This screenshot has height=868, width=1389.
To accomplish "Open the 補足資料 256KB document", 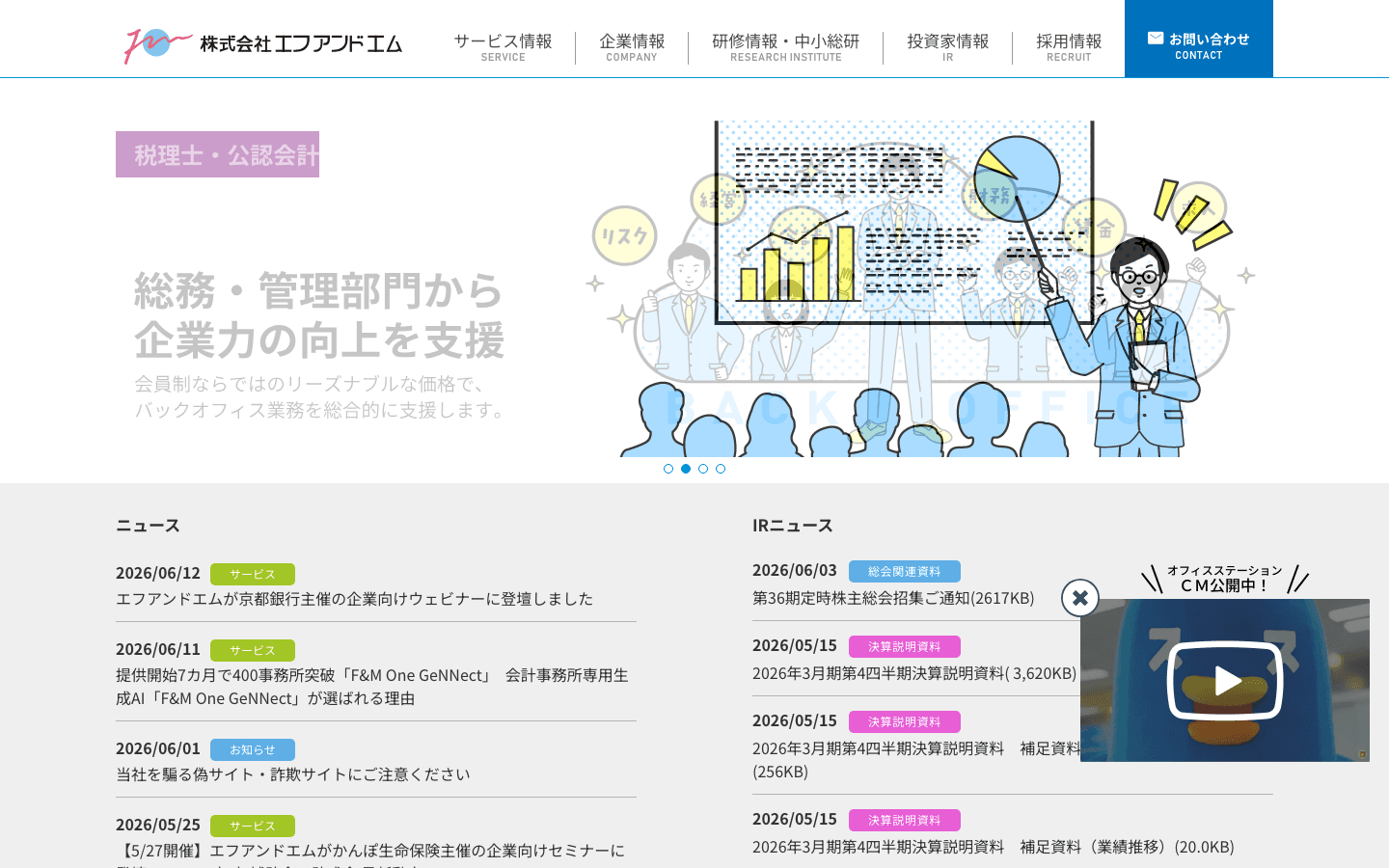I will (x=916, y=760).
